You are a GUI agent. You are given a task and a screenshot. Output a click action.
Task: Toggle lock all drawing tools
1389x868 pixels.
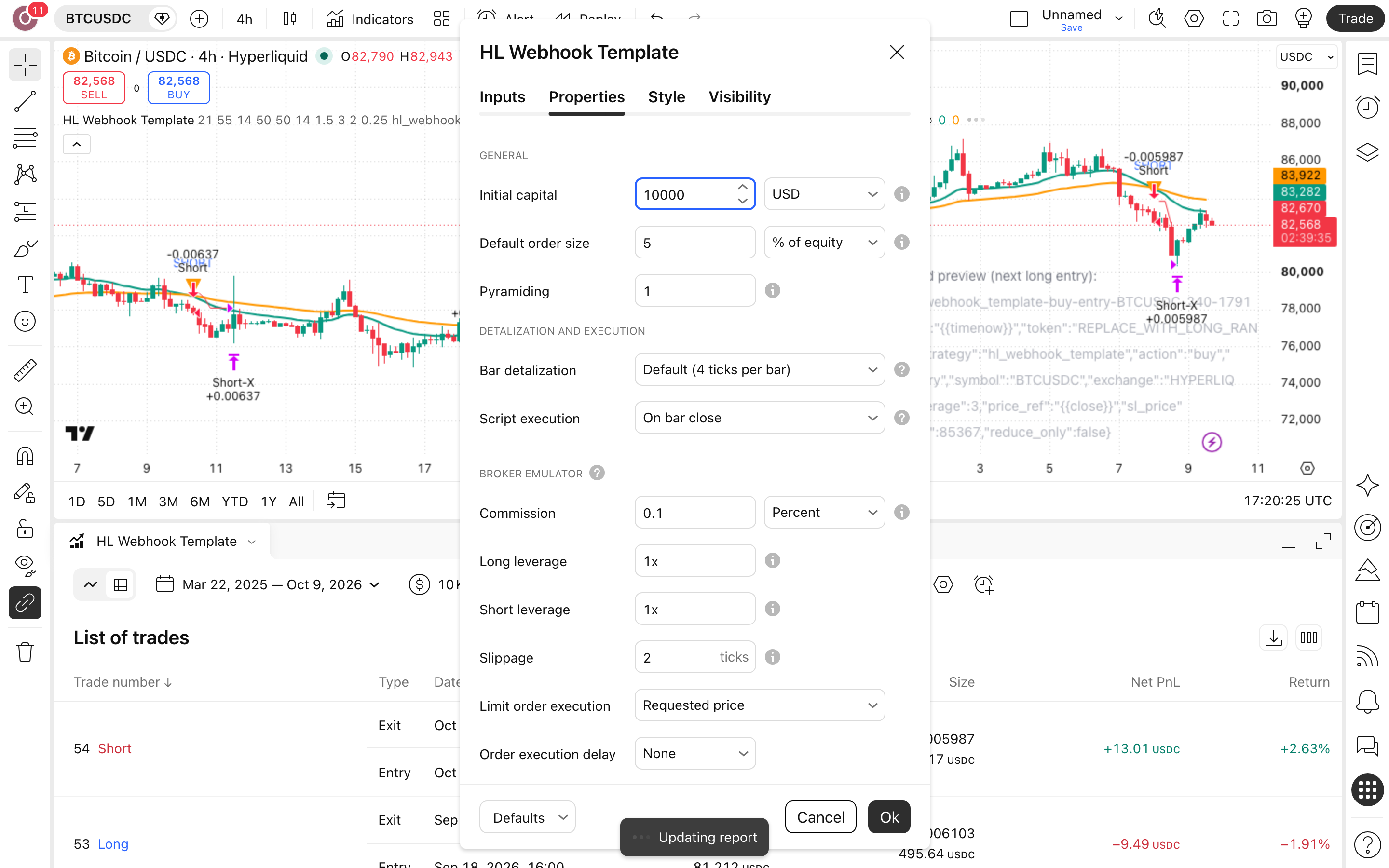pyautogui.click(x=25, y=529)
